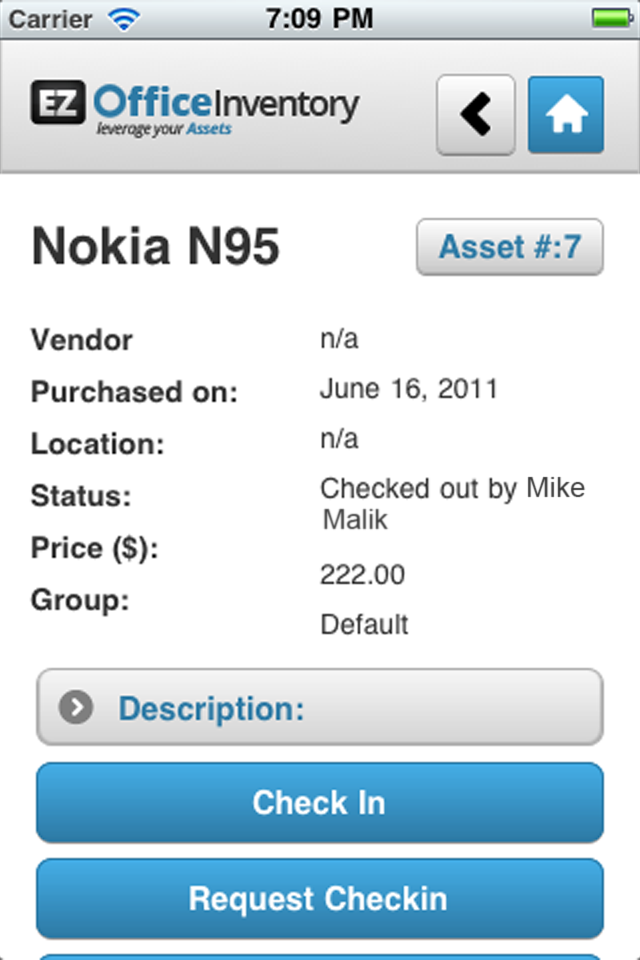Select the 222.00 price value
This screenshot has height=960, width=640.
(x=362, y=575)
